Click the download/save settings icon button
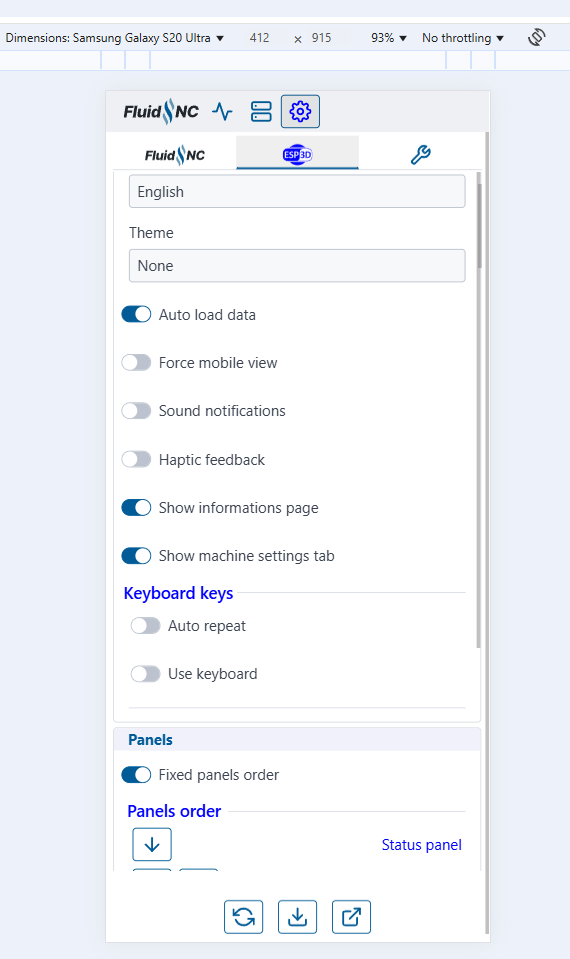The height and width of the screenshot is (959, 570). [x=297, y=917]
